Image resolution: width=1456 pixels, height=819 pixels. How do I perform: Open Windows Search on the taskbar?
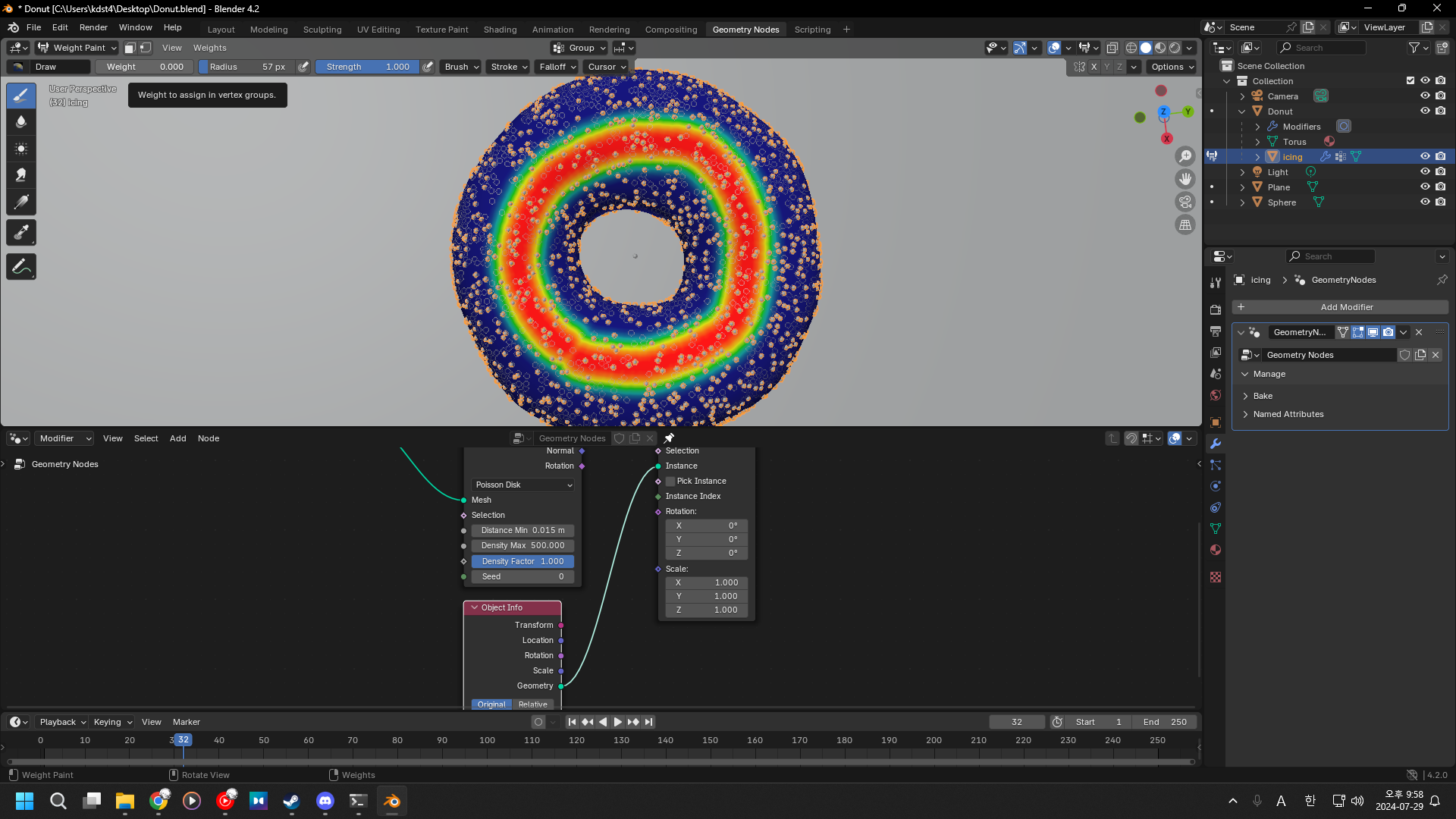tap(58, 801)
